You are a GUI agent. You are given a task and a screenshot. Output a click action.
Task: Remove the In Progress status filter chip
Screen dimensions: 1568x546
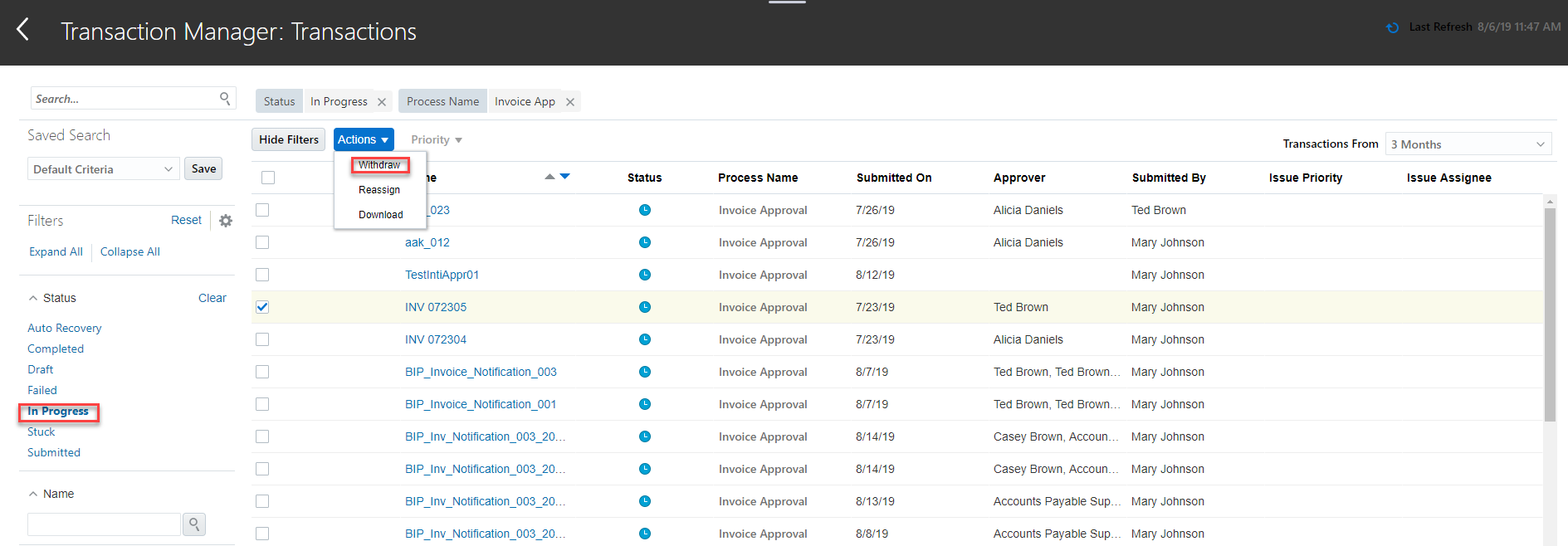pos(382,102)
